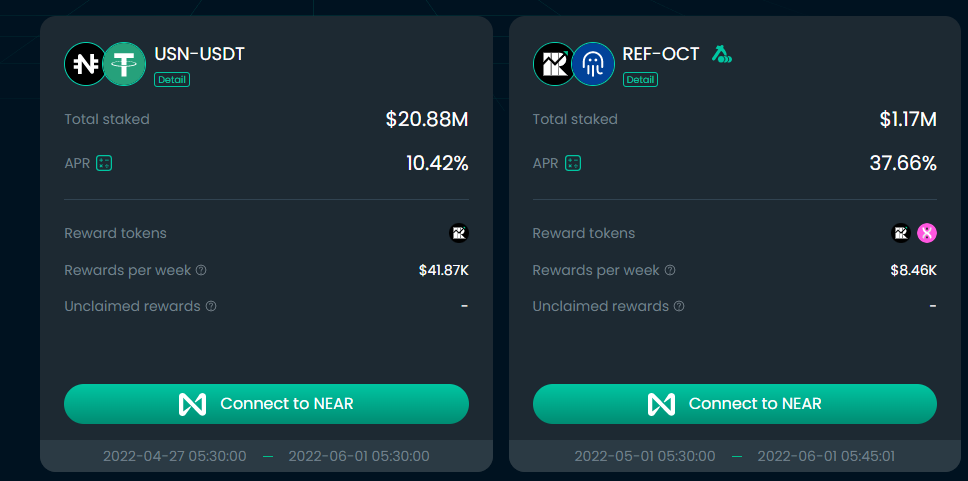Click REF reward token icon in USN-USDT card

[459, 233]
